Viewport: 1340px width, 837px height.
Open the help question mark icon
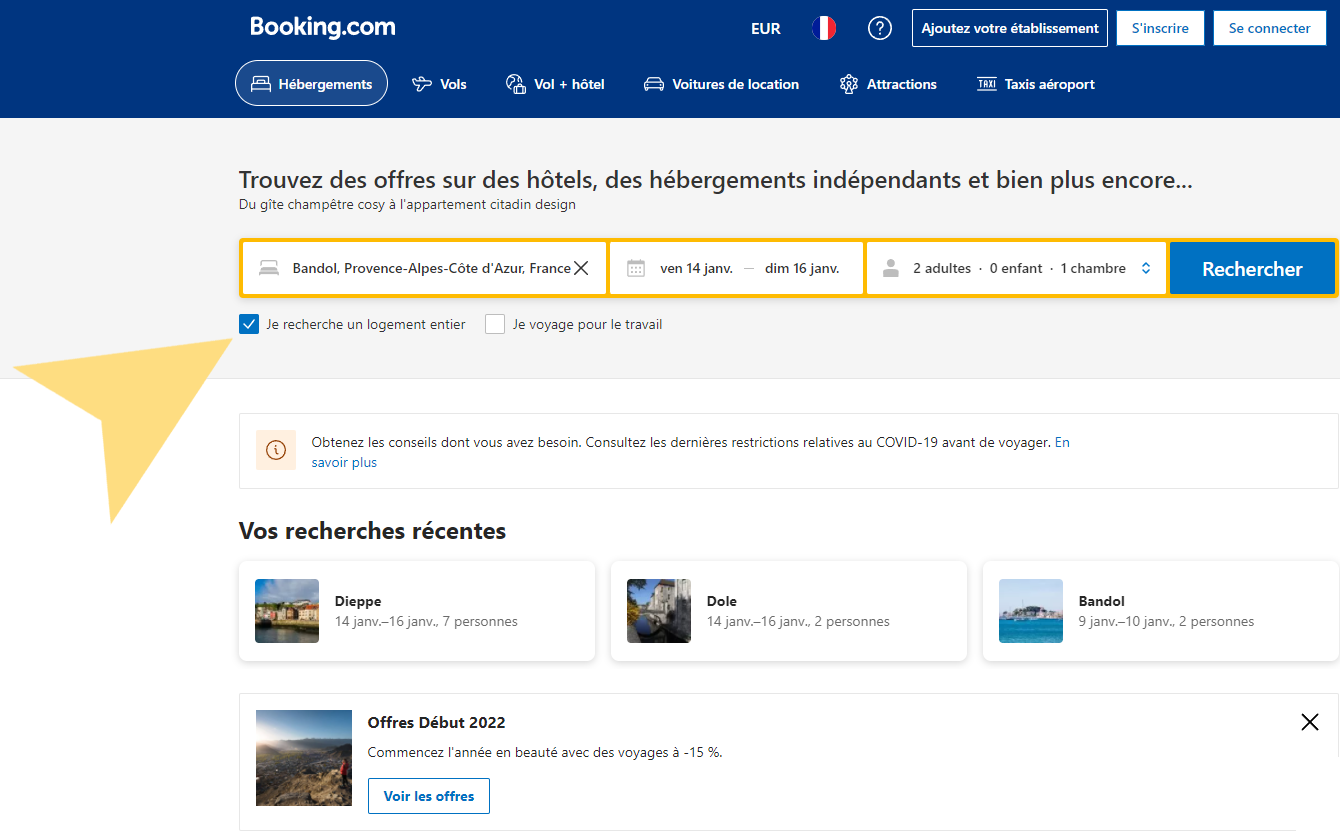(879, 28)
